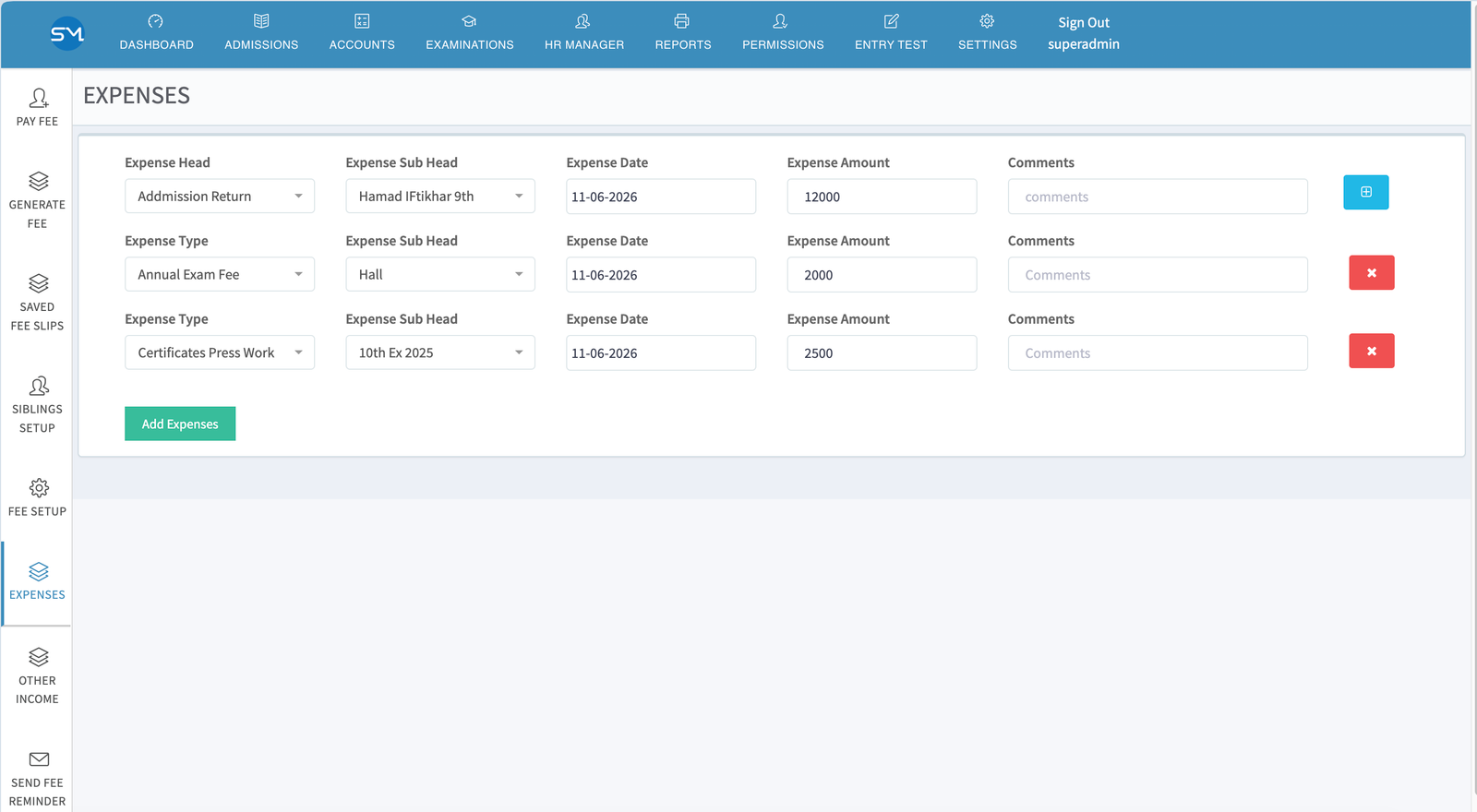This screenshot has width=1477, height=812.
Task: Open the Addmission Return expense head dropdown
Action: (x=220, y=197)
